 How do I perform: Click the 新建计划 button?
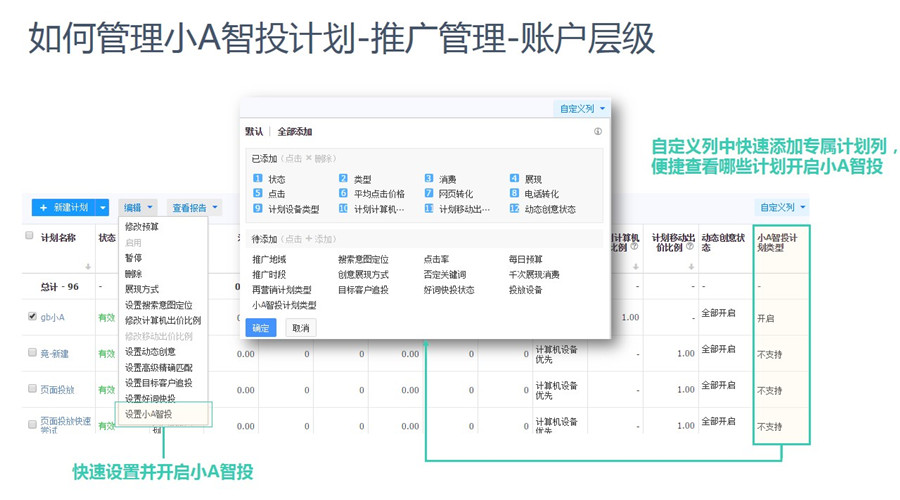65,208
